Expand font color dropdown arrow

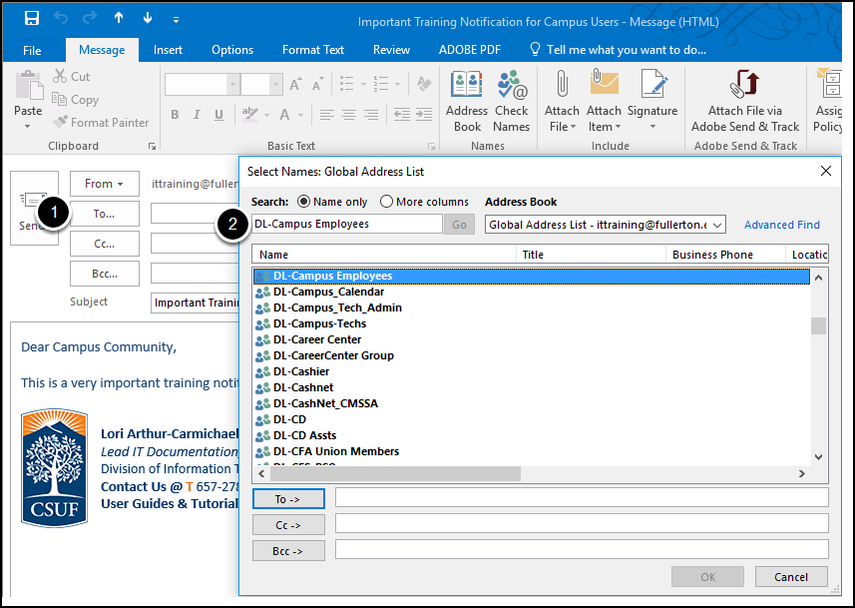point(300,115)
